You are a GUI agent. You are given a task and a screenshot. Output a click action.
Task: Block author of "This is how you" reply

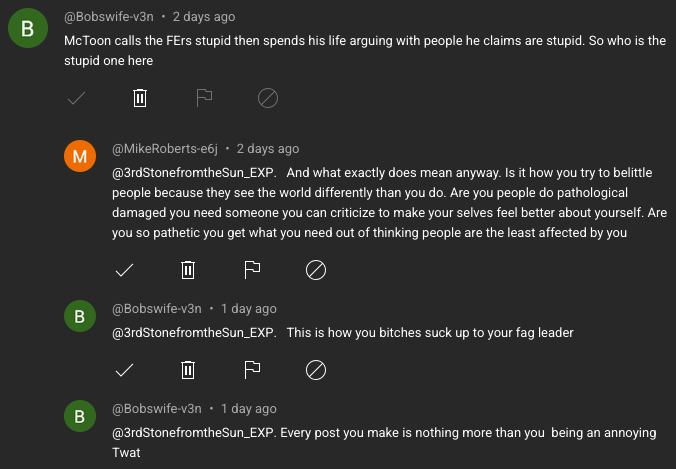point(315,370)
